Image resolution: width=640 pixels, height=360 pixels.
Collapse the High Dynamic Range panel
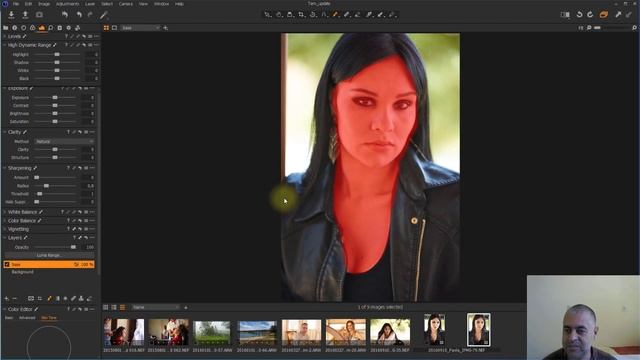4,45
